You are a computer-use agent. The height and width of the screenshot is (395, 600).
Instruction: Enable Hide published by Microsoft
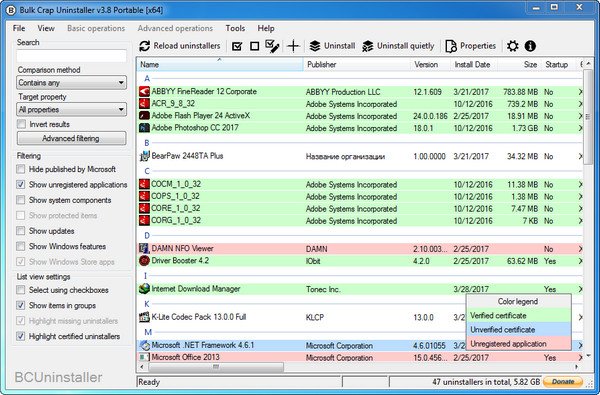coord(21,169)
